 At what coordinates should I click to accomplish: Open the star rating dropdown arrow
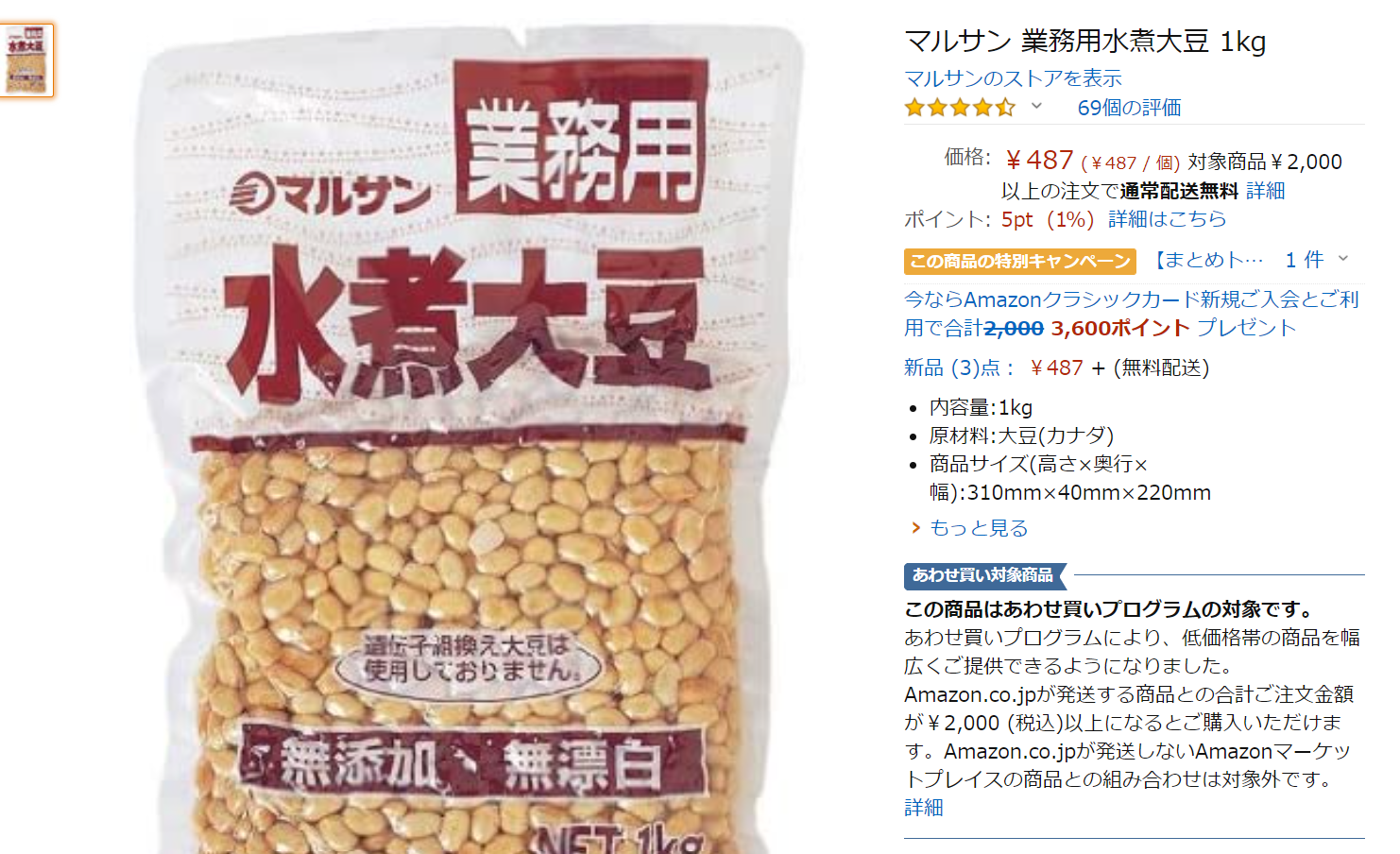point(1036,106)
